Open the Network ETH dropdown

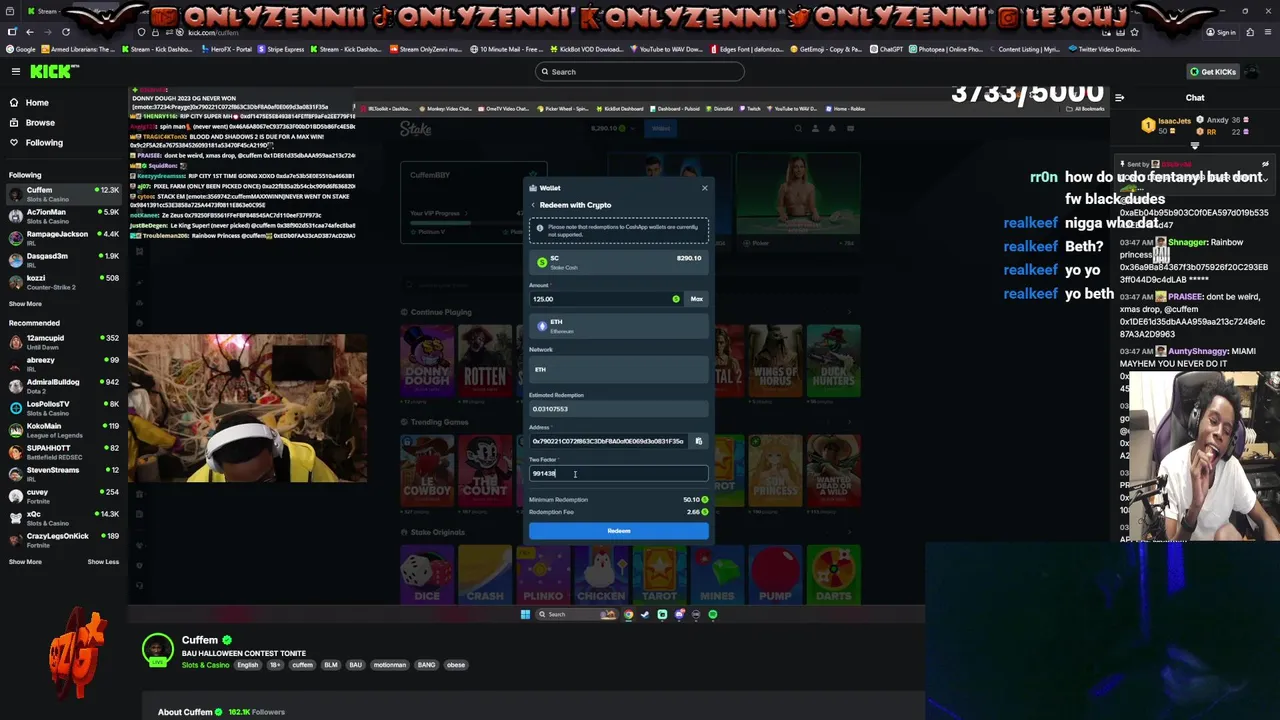click(x=618, y=370)
